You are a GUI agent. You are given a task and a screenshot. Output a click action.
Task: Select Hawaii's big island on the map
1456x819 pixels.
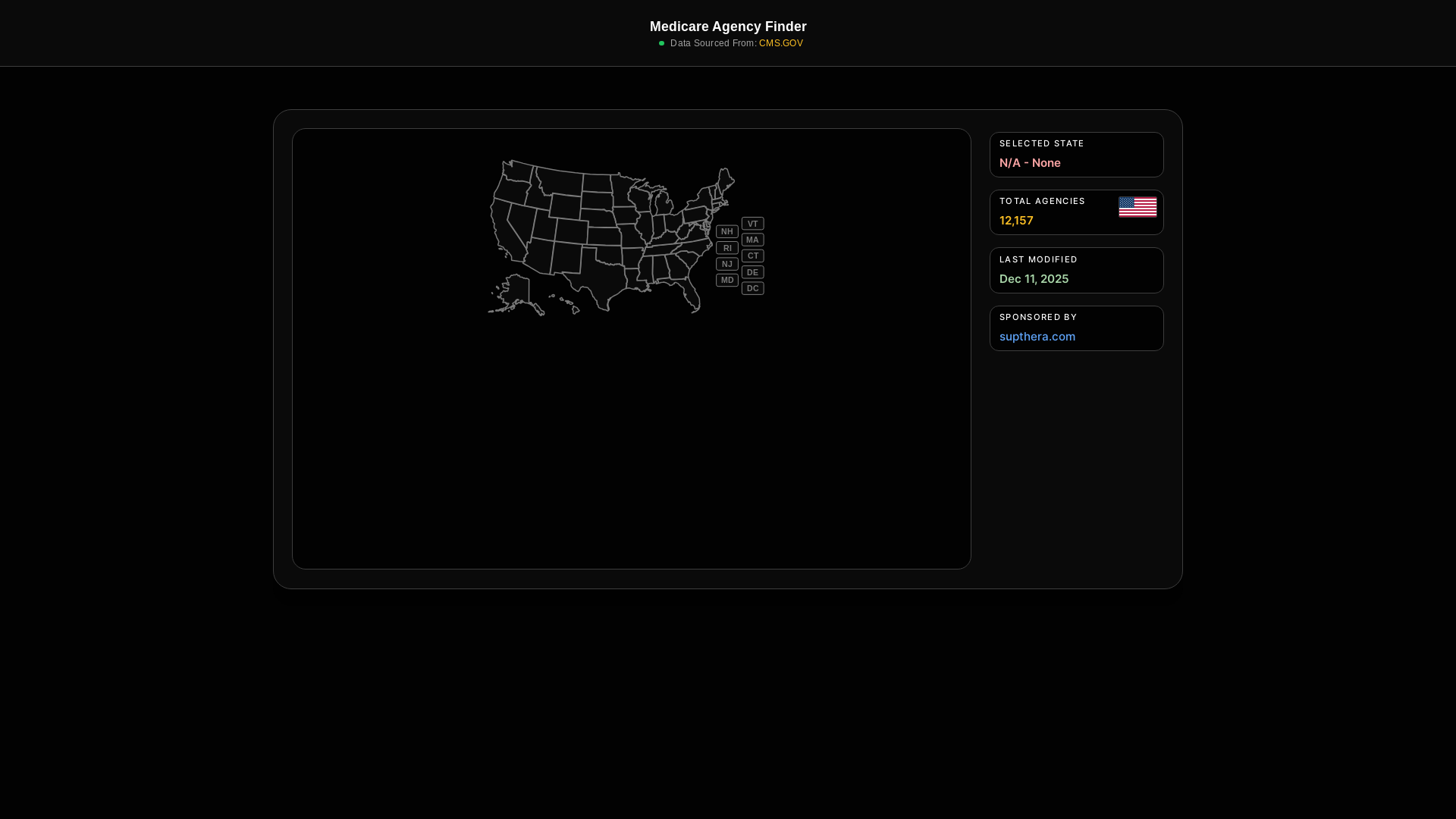(x=576, y=310)
